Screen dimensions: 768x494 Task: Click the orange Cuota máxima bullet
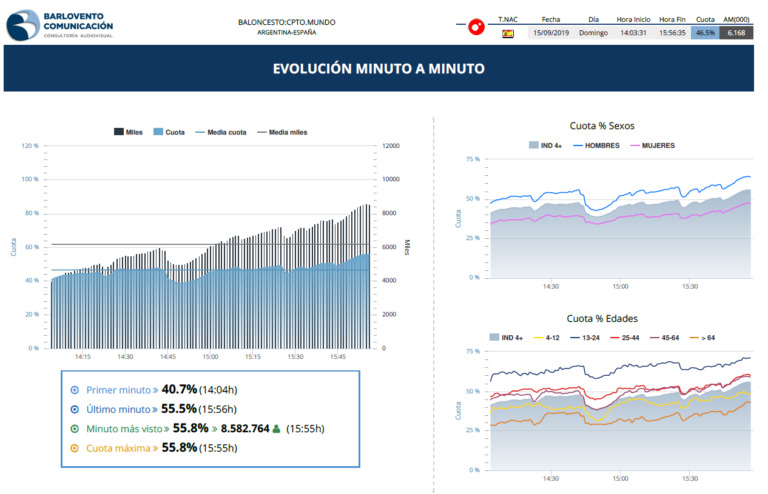[x=75, y=447]
